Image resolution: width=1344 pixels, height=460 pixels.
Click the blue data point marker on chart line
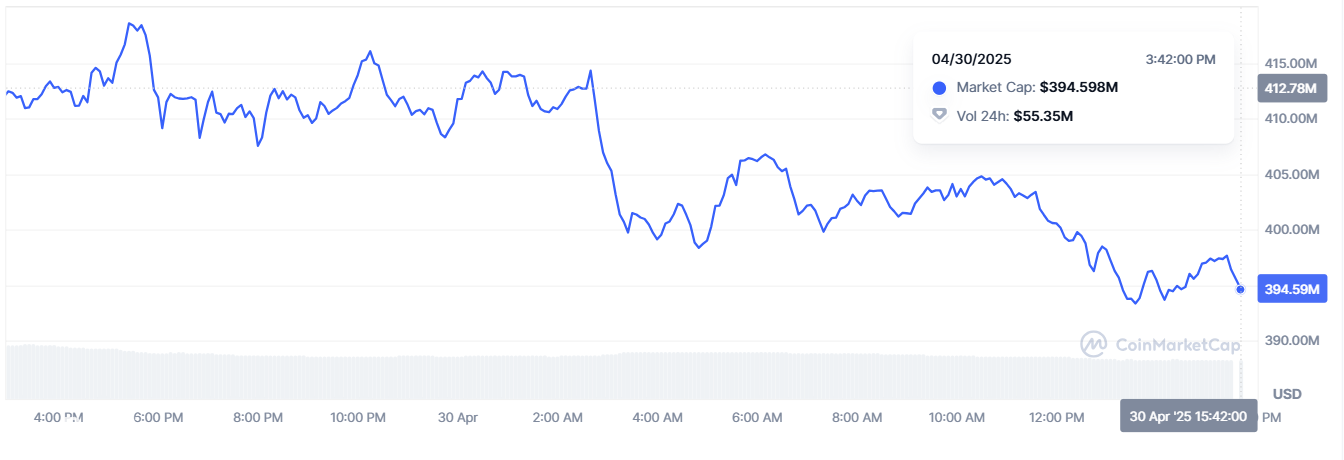click(1241, 289)
